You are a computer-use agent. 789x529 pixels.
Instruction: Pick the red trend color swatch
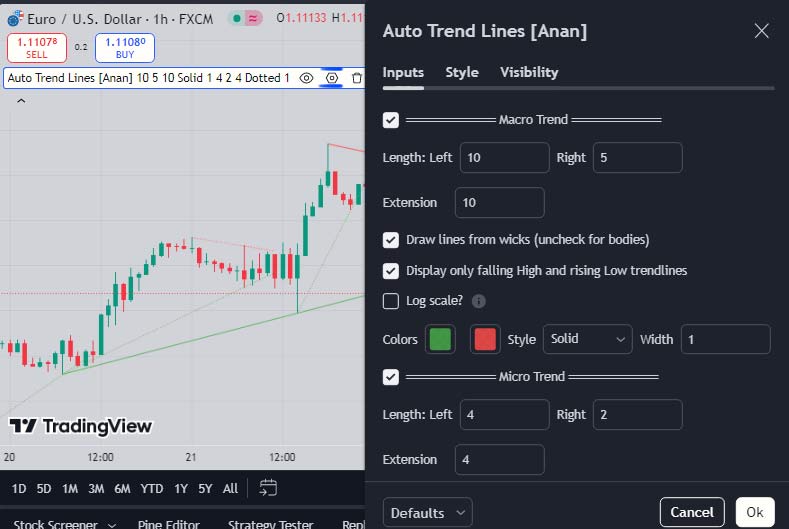click(x=485, y=339)
